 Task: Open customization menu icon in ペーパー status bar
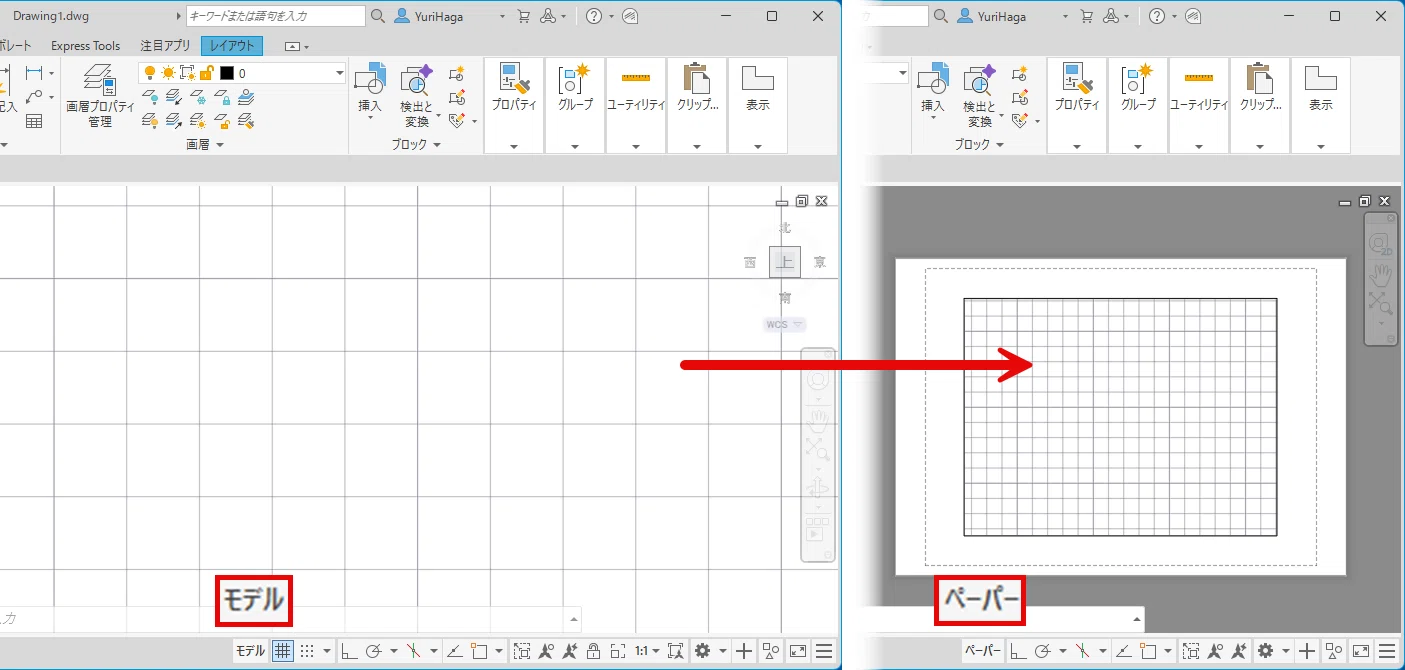coord(1388,651)
